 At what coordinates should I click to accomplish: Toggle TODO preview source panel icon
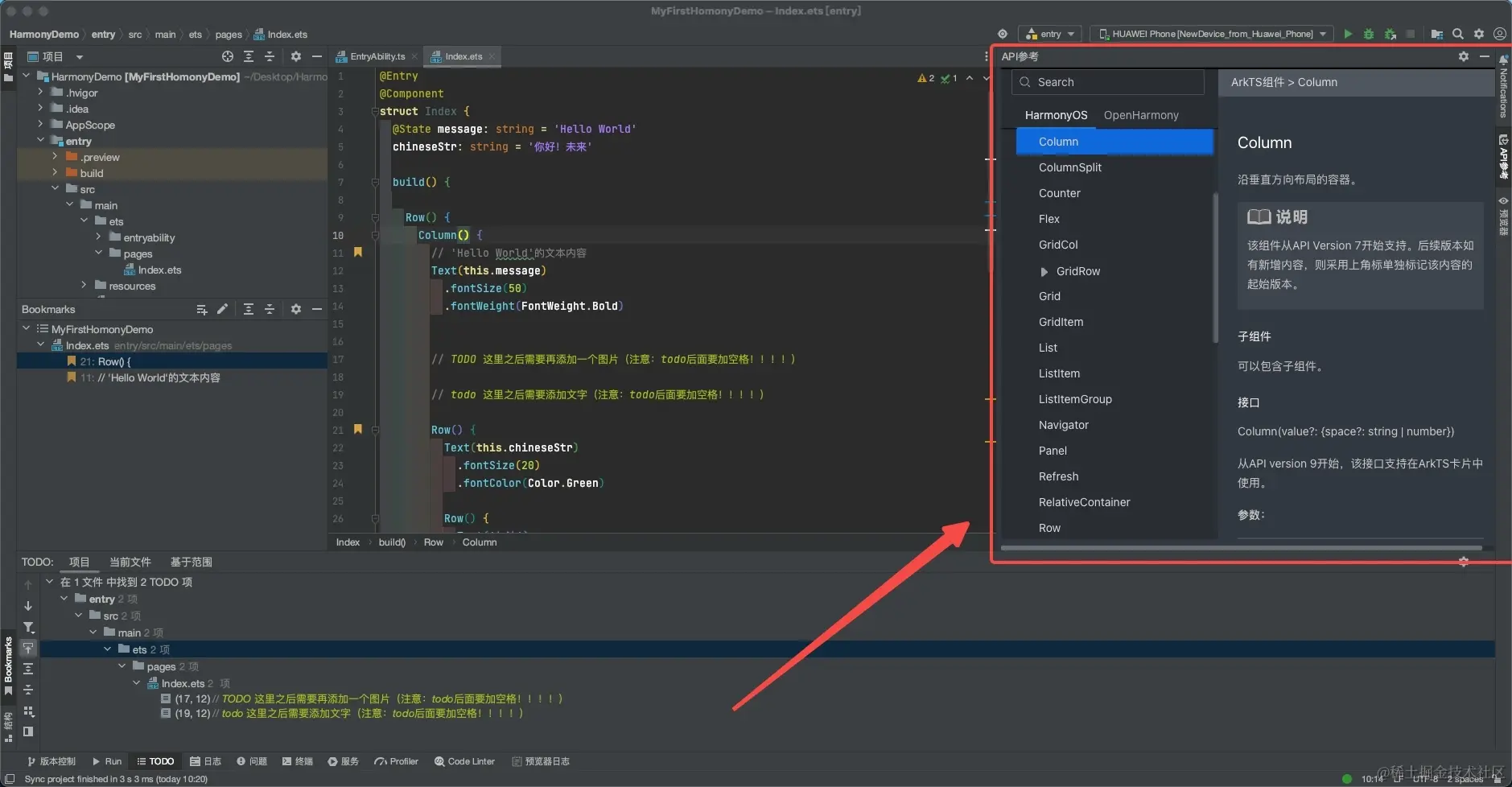click(28, 731)
